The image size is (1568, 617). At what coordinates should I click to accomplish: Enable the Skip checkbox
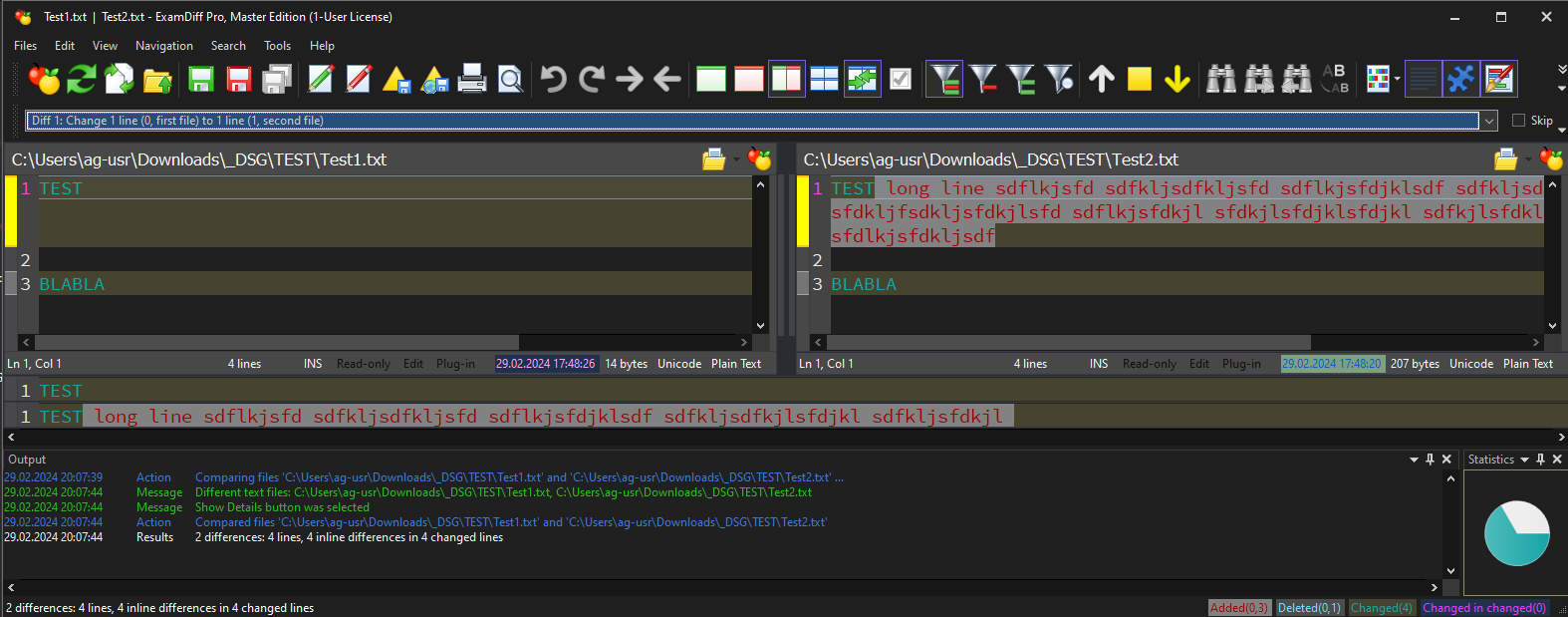tap(1519, 121)
